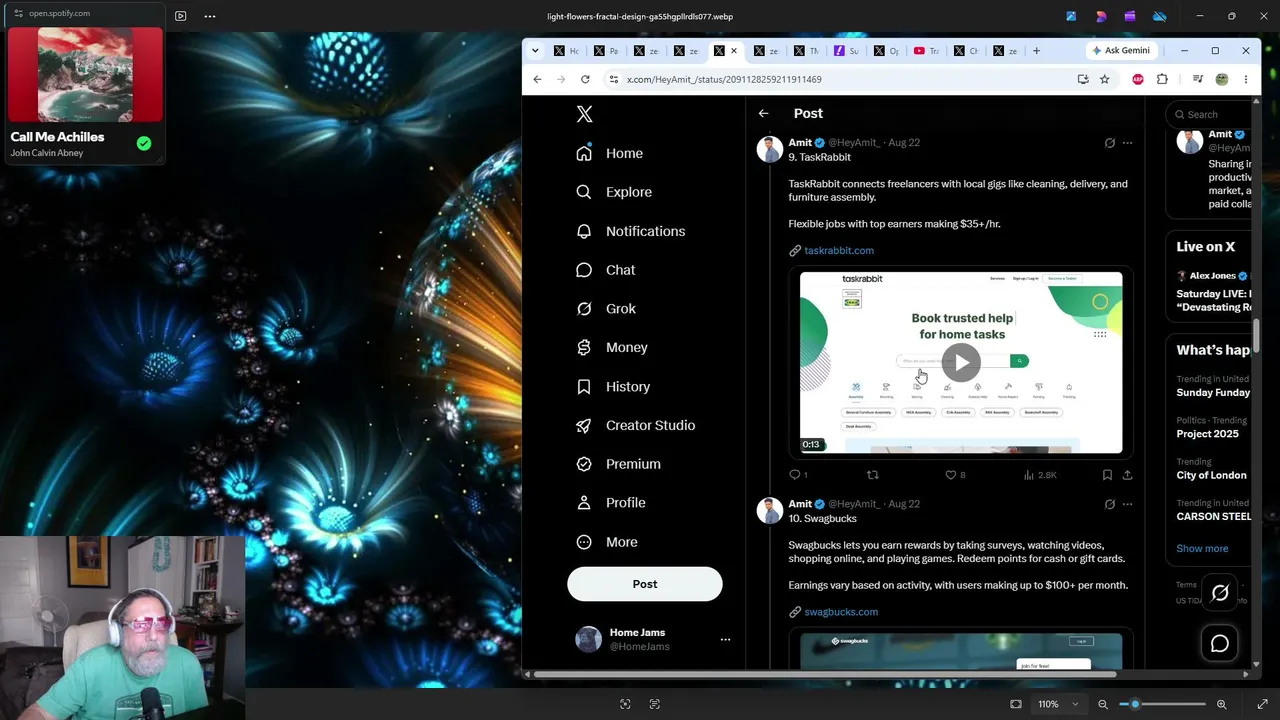The height and width of the screenshot is (720, 1280).
Task: Bookmark the TaskRabbit post
Action: pyautogui.click(x=1107, y=475)
